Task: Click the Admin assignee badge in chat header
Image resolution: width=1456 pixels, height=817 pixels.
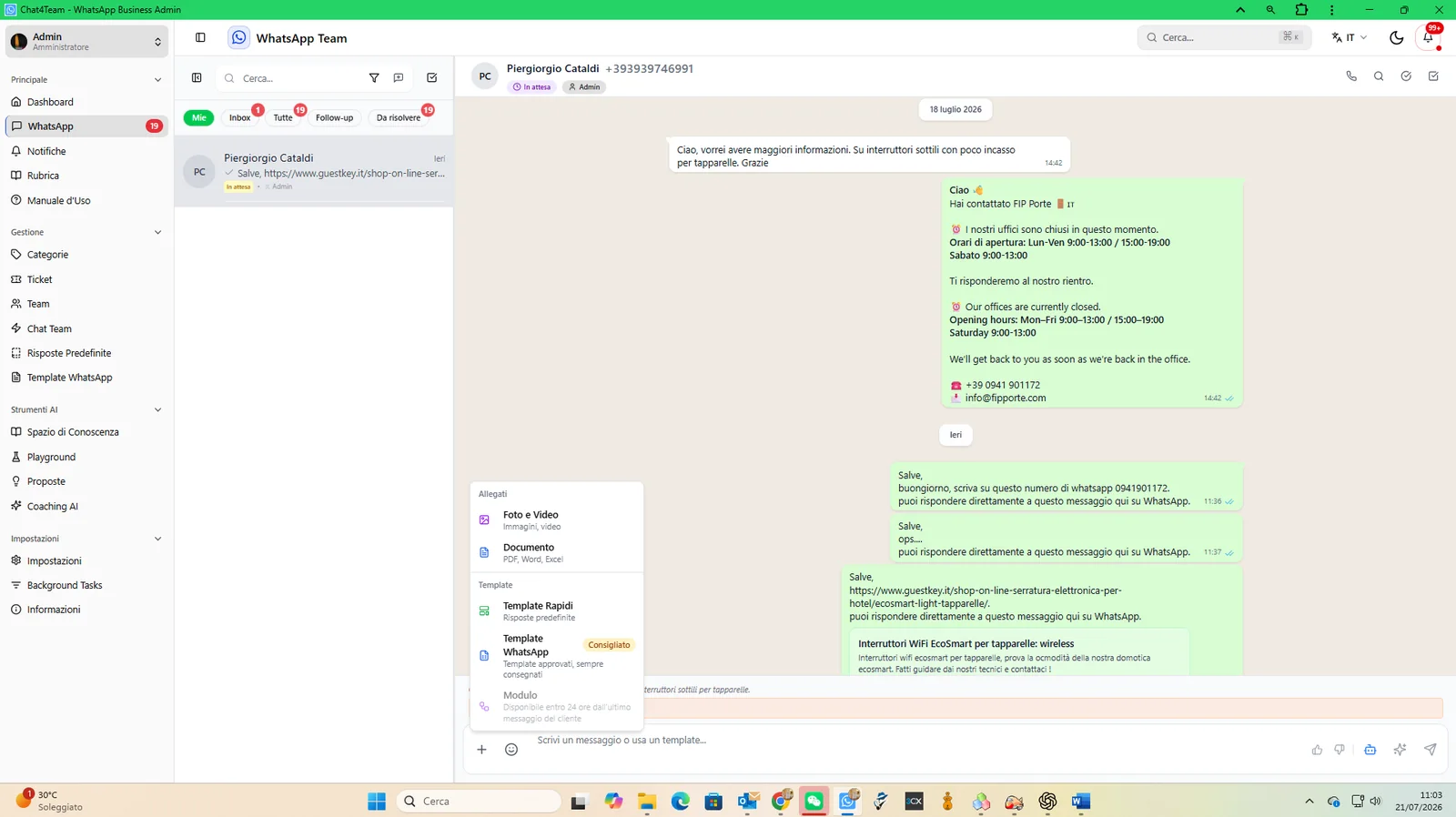Action: (x=584, y=87)
